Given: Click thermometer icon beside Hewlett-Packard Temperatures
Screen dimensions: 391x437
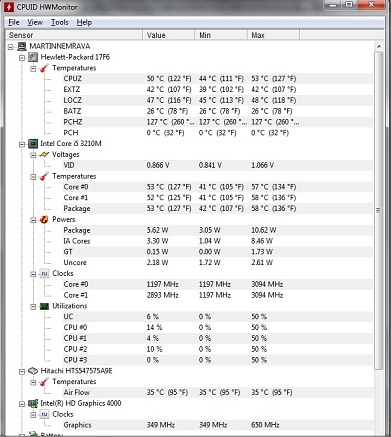Looking at the screenshot, I should [x=44, y=68].
